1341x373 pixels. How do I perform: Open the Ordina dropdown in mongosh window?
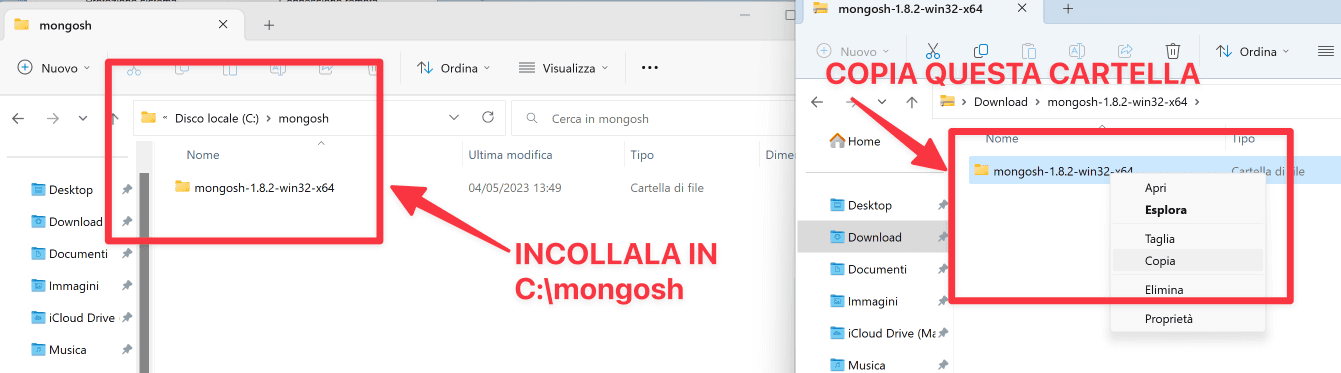click(x=453, y=68)
